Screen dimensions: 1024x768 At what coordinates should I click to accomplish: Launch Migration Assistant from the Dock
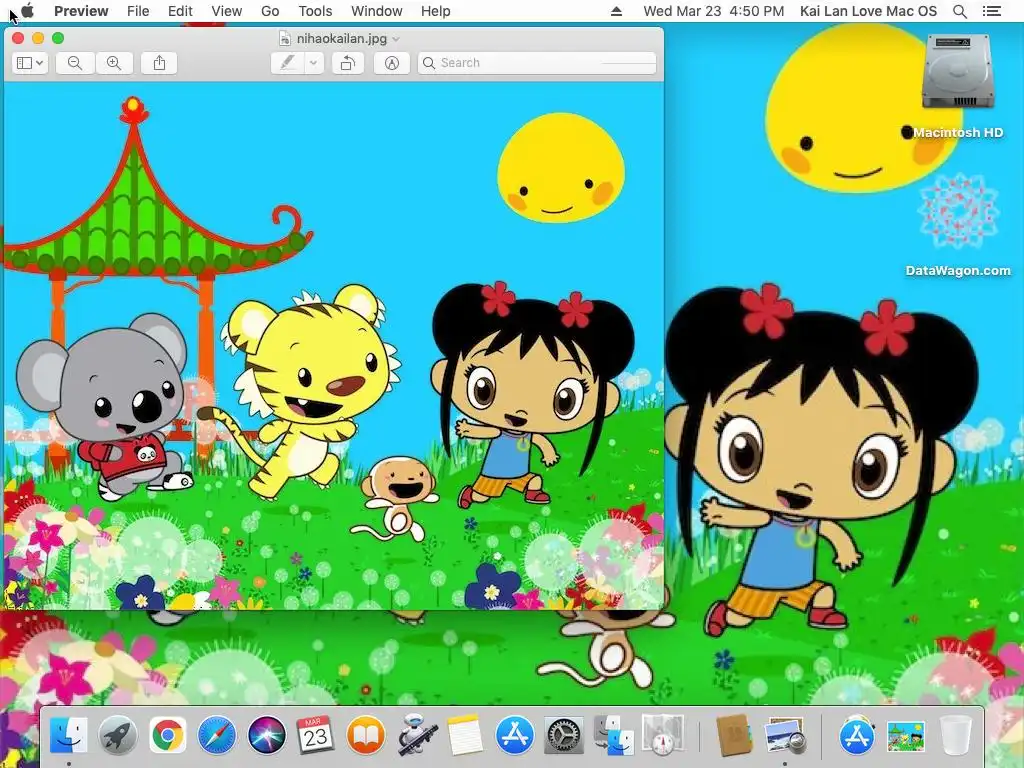coord(613,735)
